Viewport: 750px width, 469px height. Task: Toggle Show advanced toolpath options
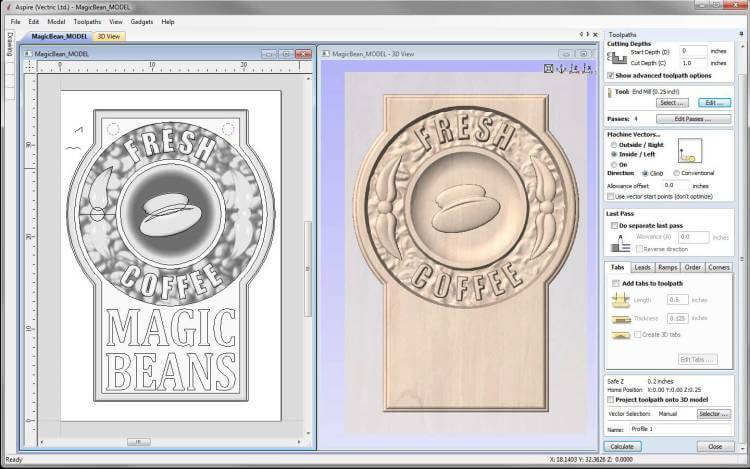pos(610,76)
